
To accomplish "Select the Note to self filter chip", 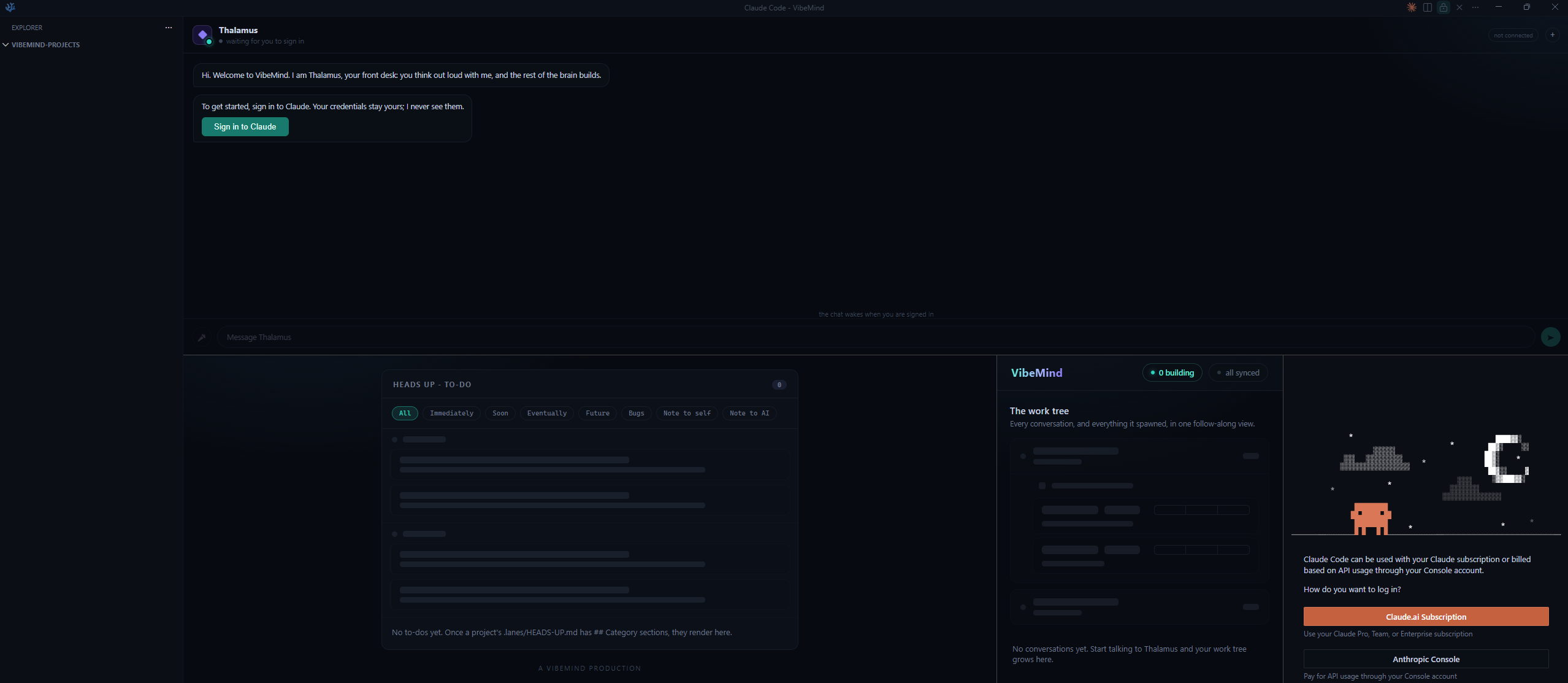I will (x=687, y=413).
